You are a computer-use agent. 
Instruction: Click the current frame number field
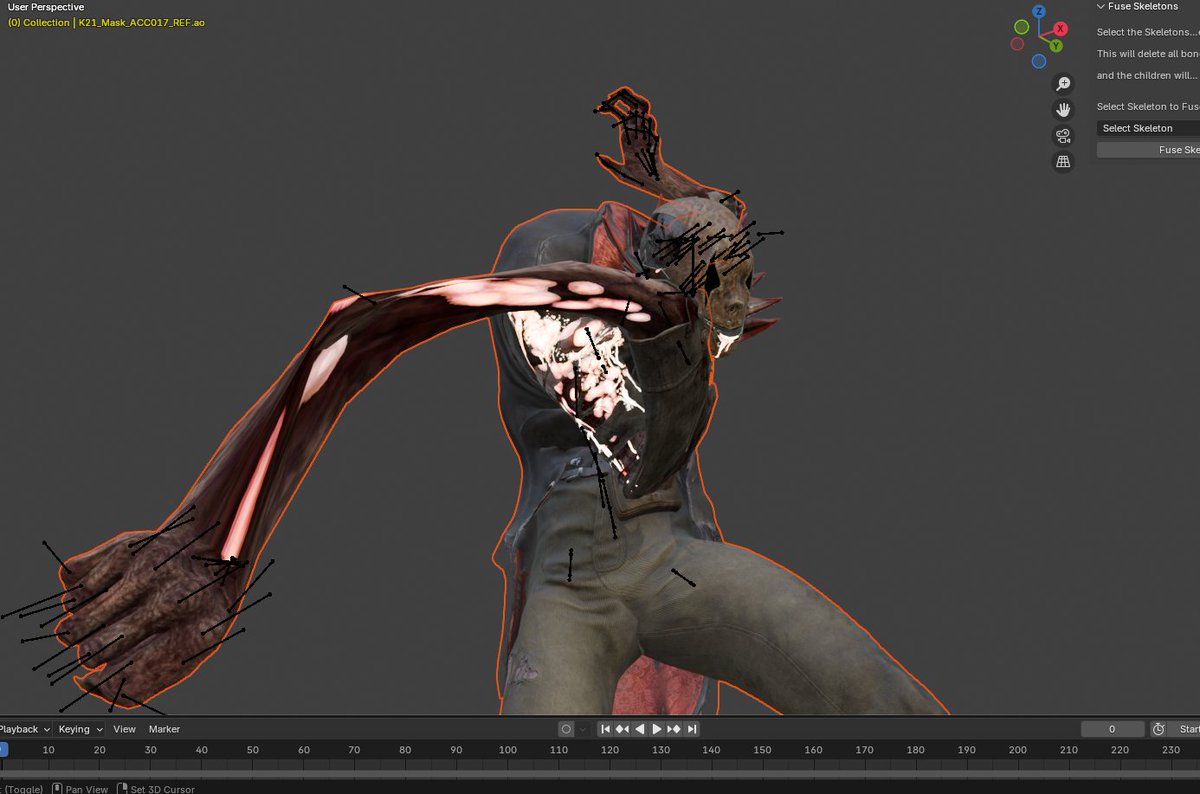tap(1112, 730)
